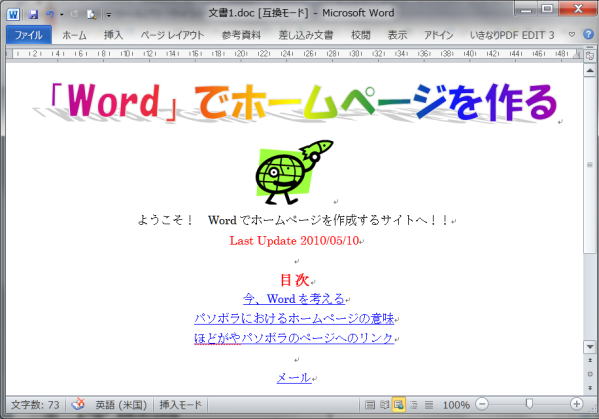Open the 今、Wordを考える hyperlink

(294, 299)
